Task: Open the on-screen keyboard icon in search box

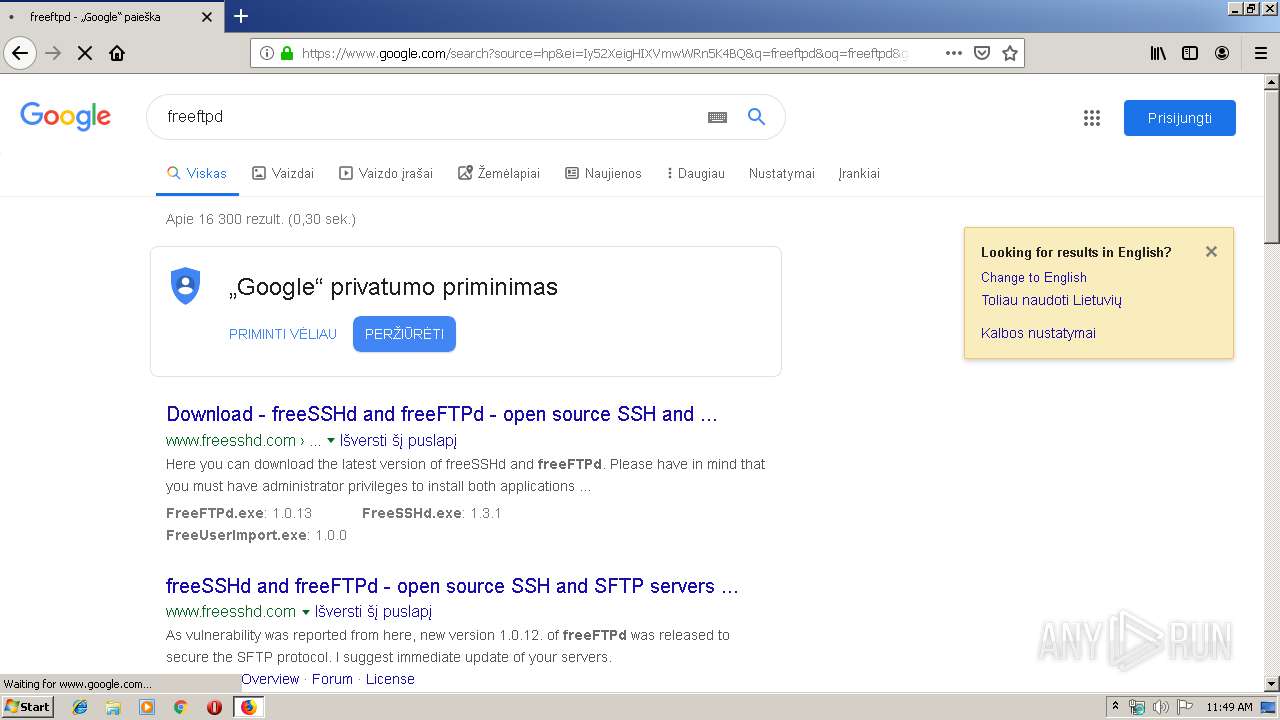Action: (x=717, y=117)
